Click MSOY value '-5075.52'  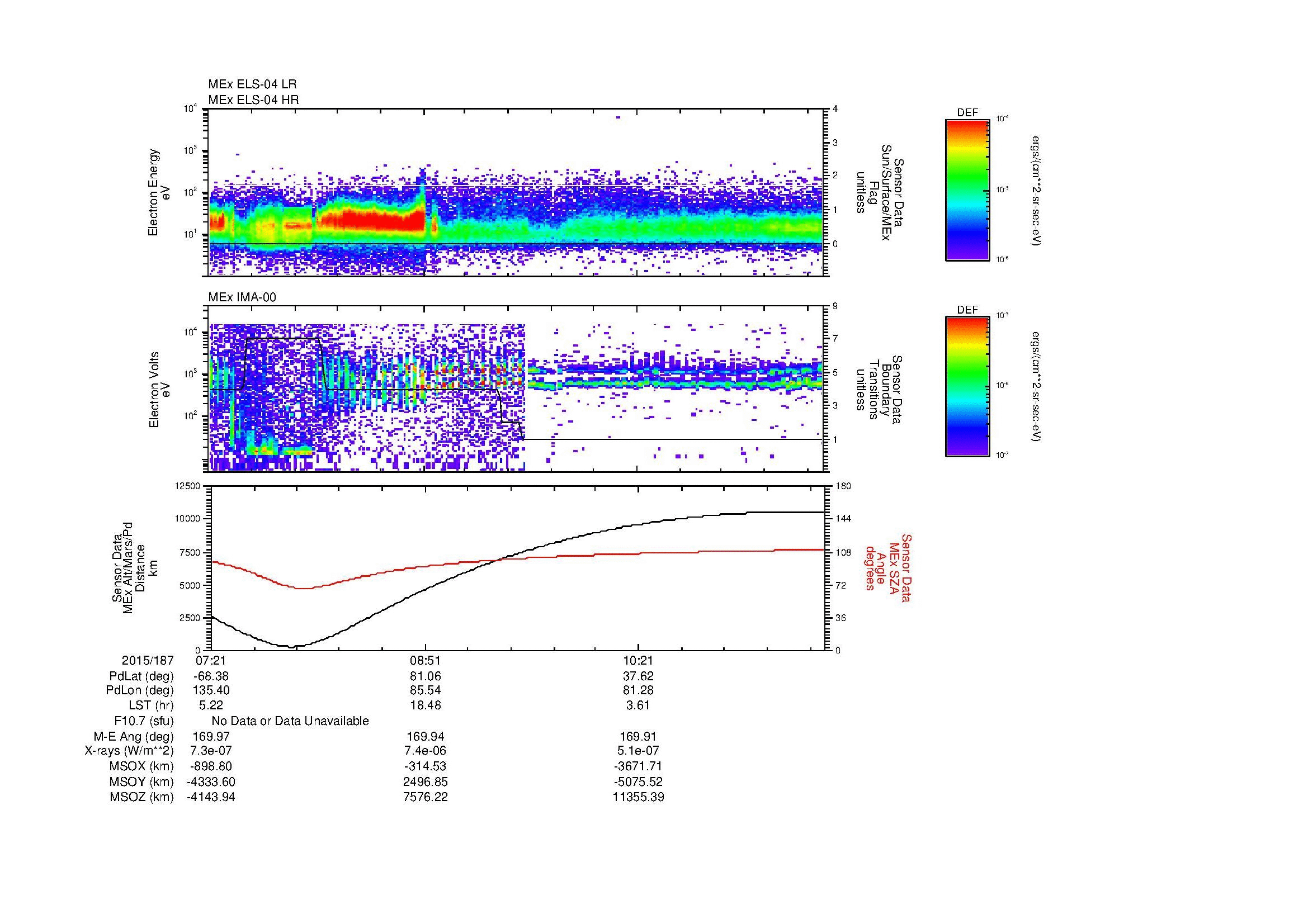point(639,781)
